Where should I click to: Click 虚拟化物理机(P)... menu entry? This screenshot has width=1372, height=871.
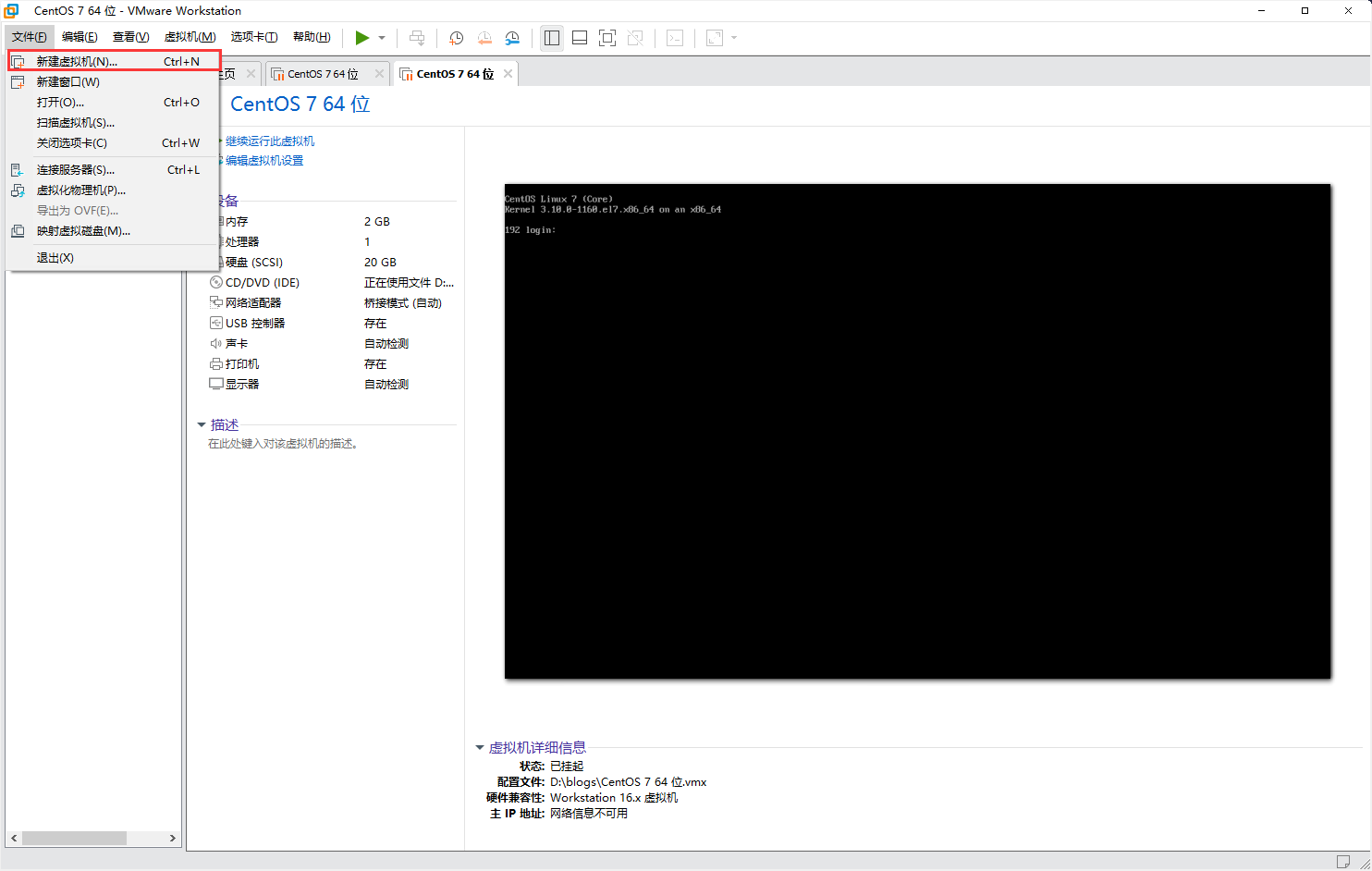[114, 190]
